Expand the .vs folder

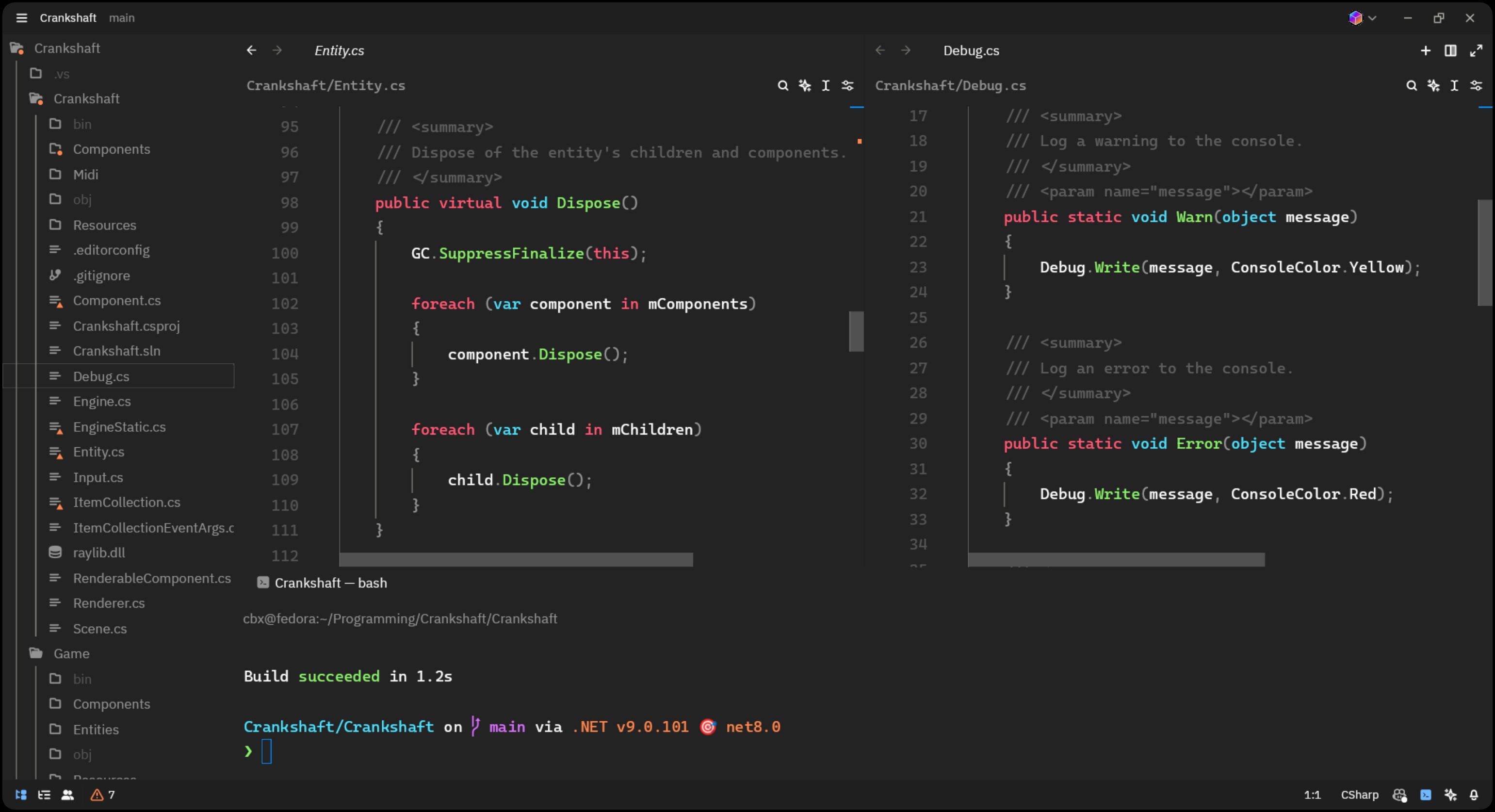62,74
